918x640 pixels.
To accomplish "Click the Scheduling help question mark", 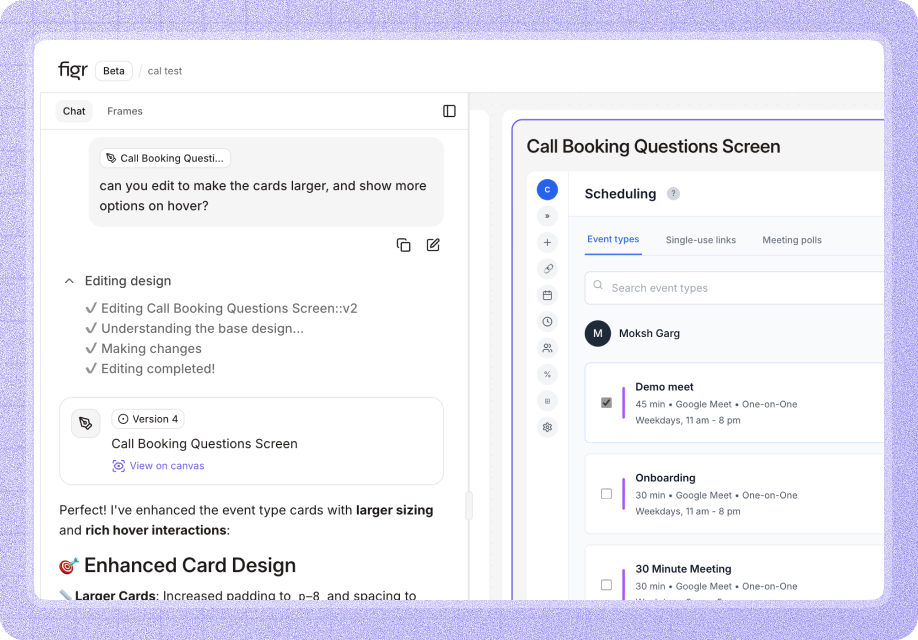I will point(673,194).
